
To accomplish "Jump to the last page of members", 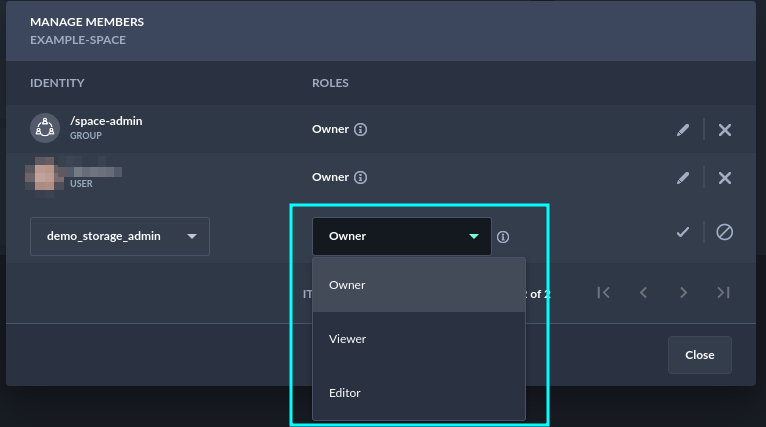I will [x=723, y=293].
